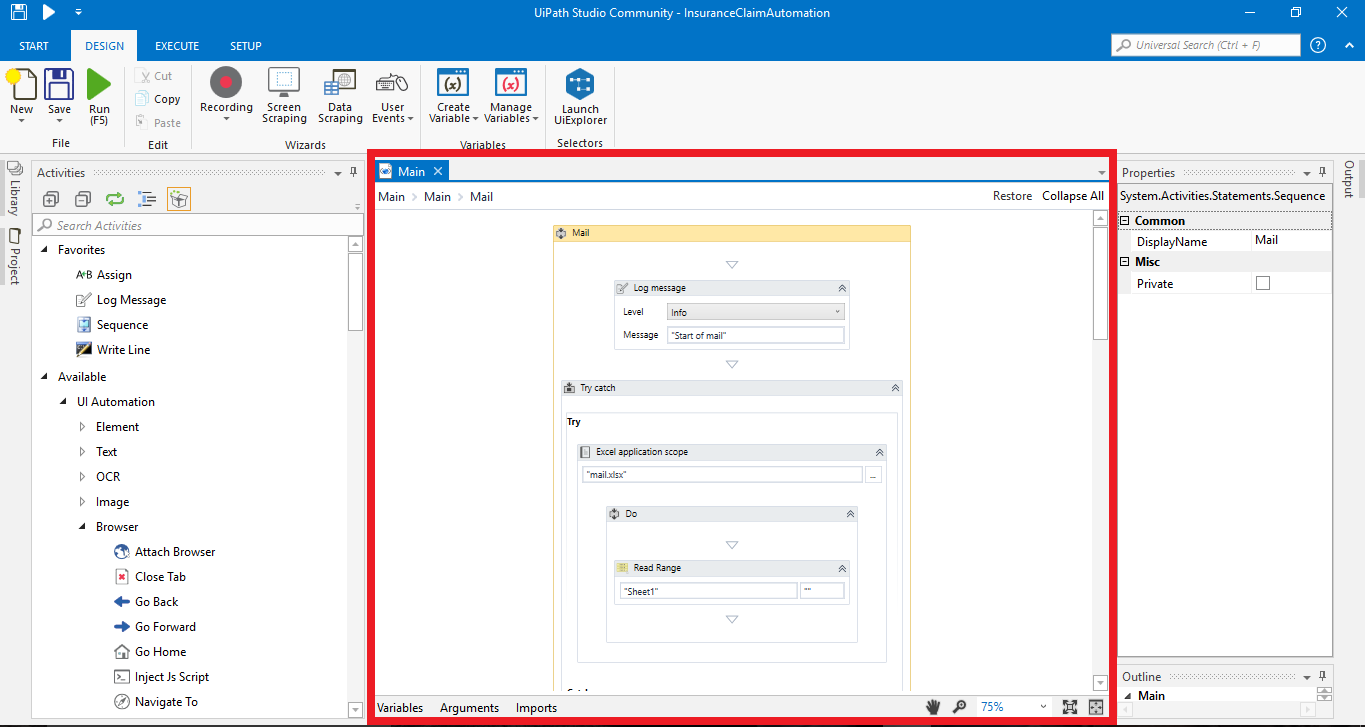
Task: Toggle overview panel icon in designer
Action: pos(1096,707)
